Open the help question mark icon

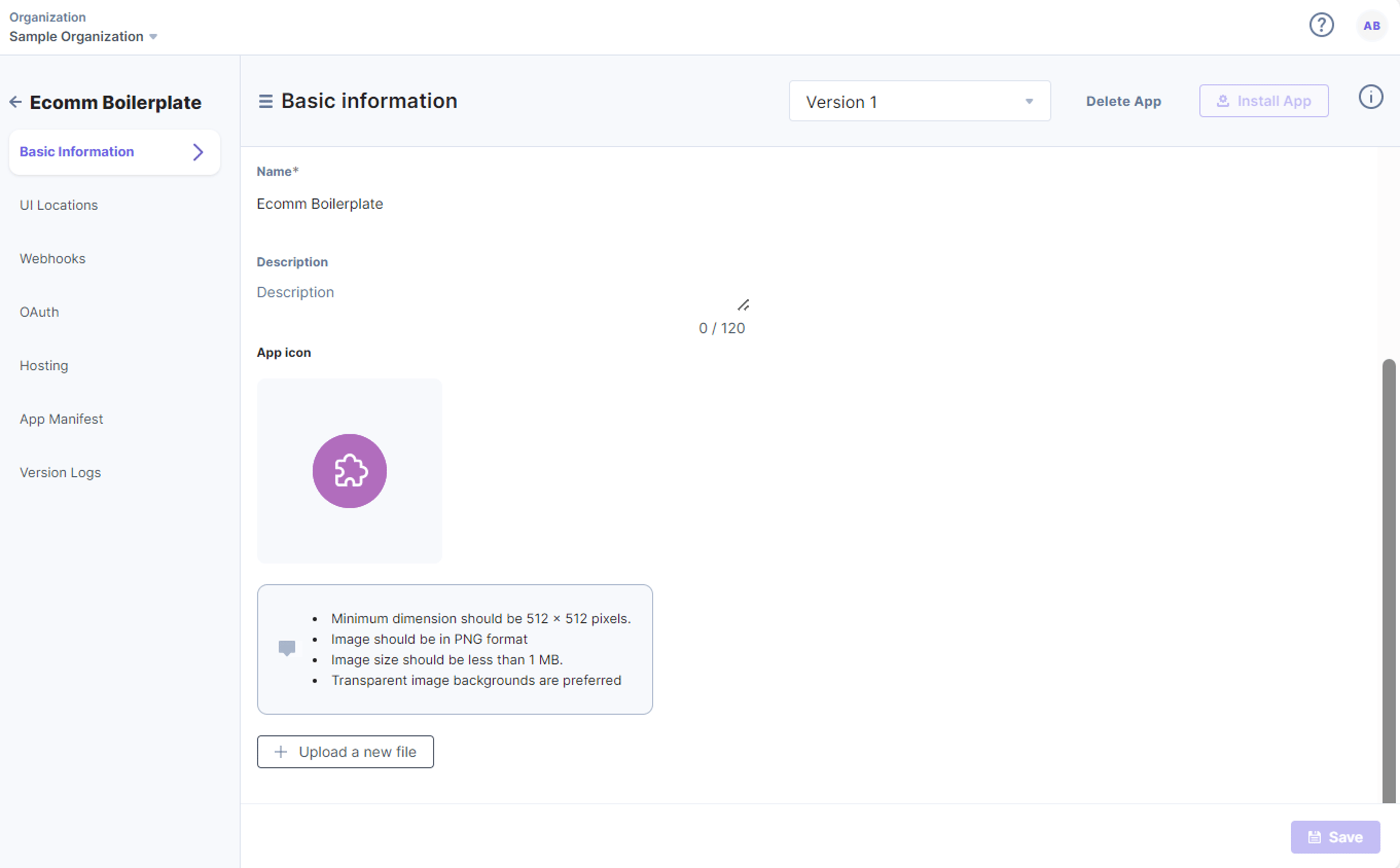point(1321,25)
